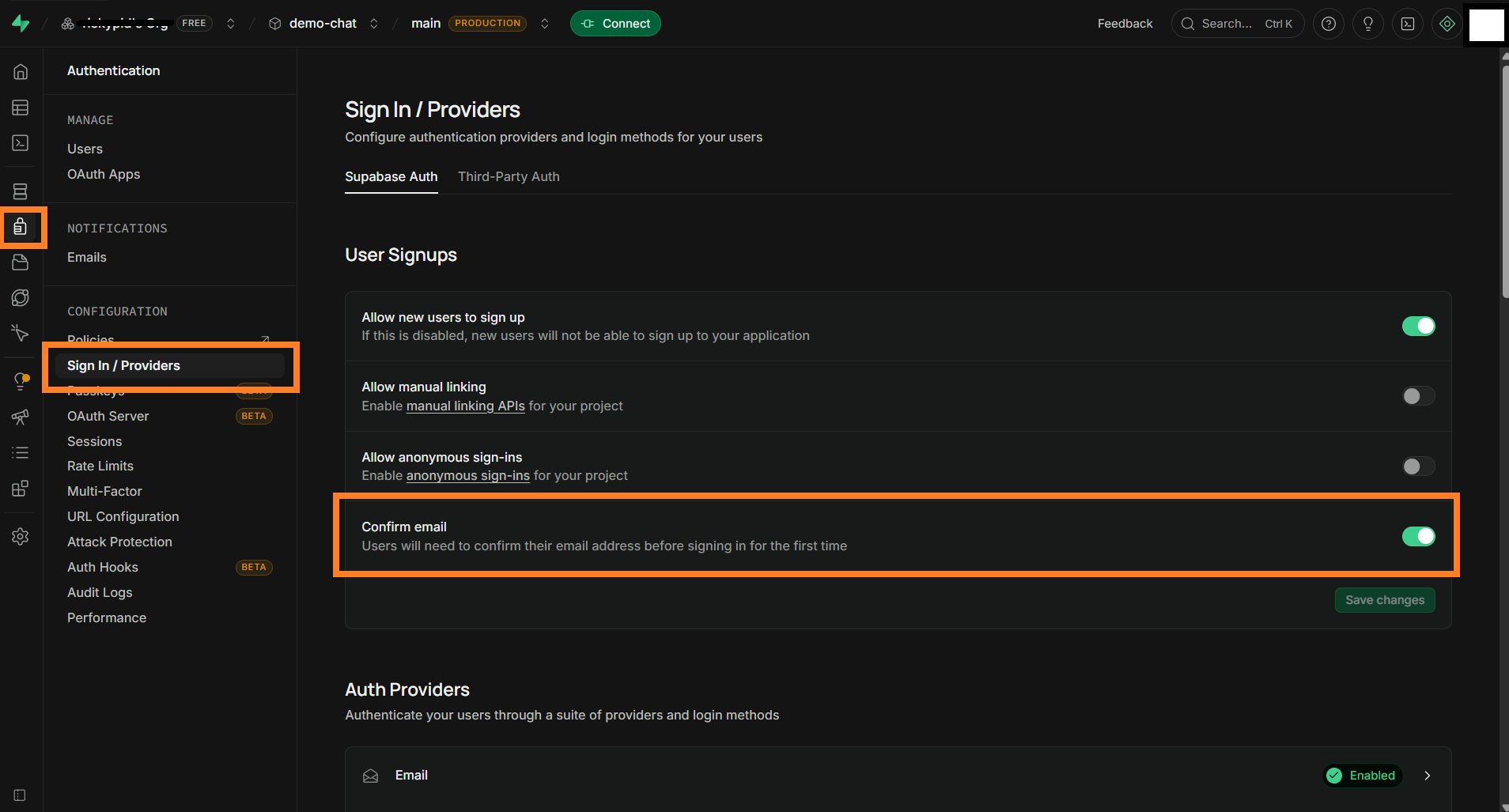The width and height of the screenshot is (1509, 812).
Task: Click the Connect button
Action: [615, 24]
